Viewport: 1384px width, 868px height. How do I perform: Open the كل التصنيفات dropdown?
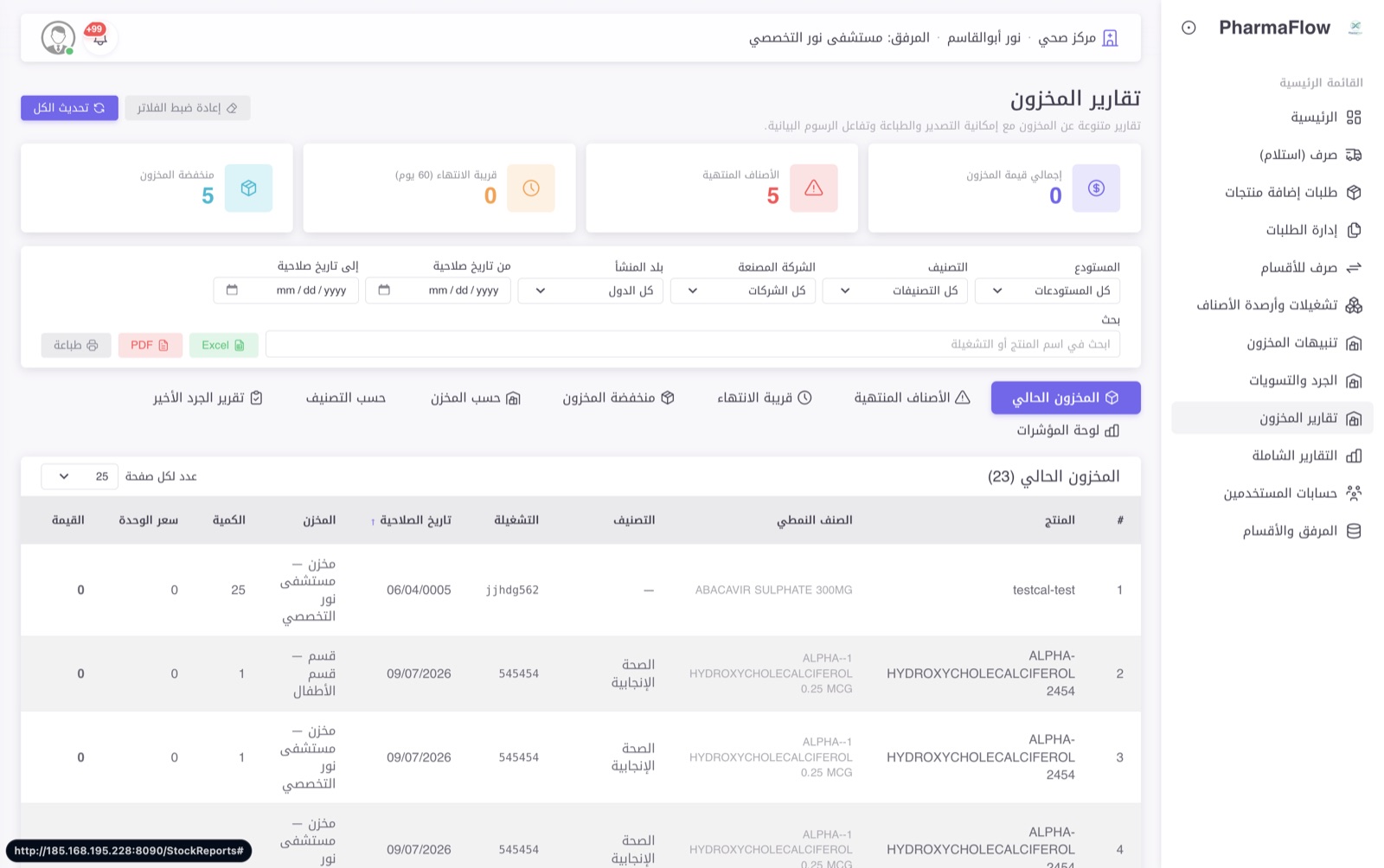coord(895,290)
